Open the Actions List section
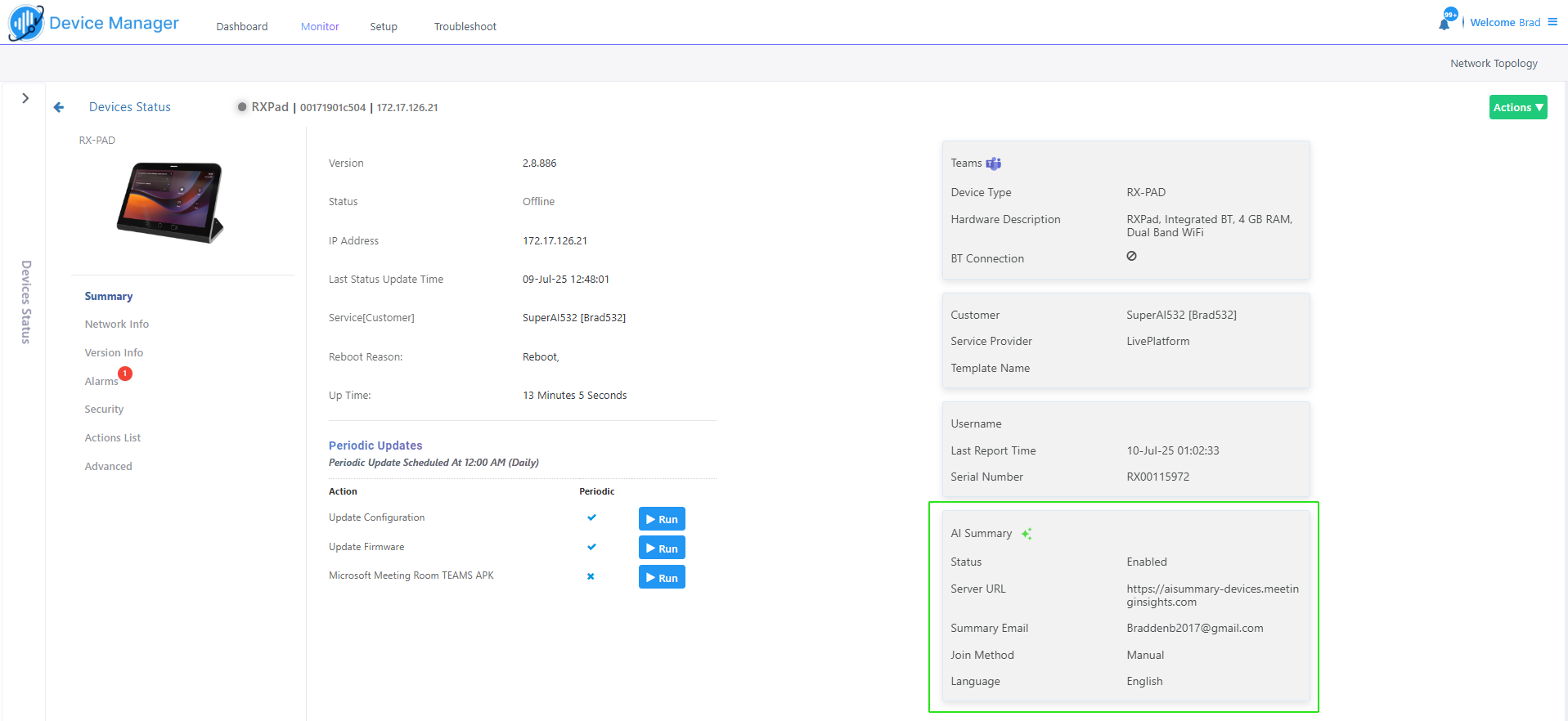This screenshot has width=1568, height=721. pyautogui.click(x=113, y=438)
